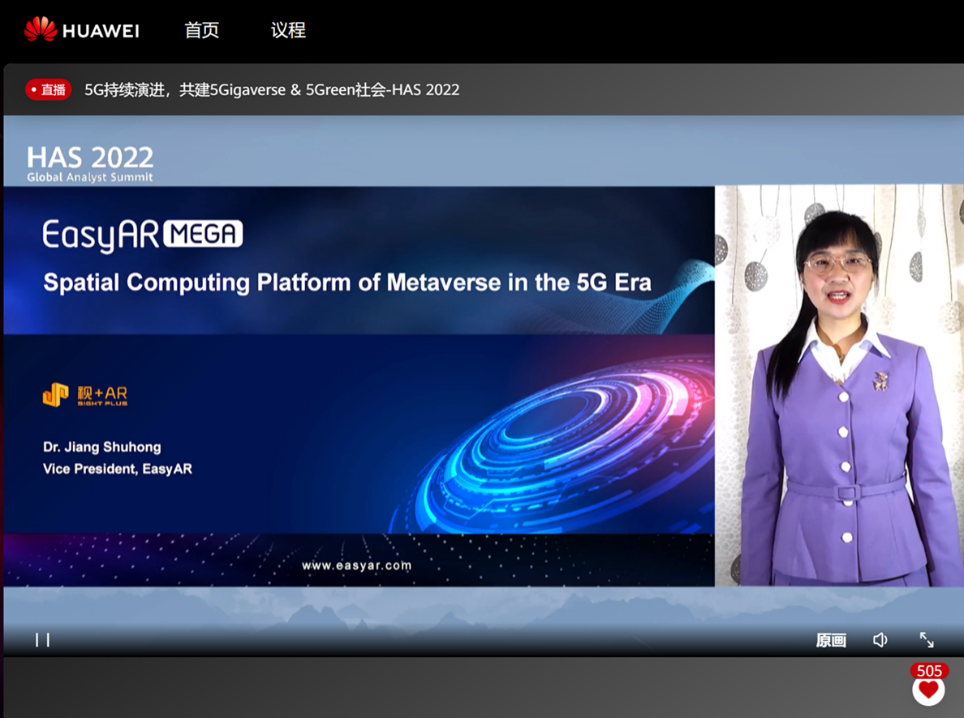The width and height of the screenshot is (964, 718).
Task: Switch the video to fullscreen mode
Action: pyautogui.click(x=926, y=640)
